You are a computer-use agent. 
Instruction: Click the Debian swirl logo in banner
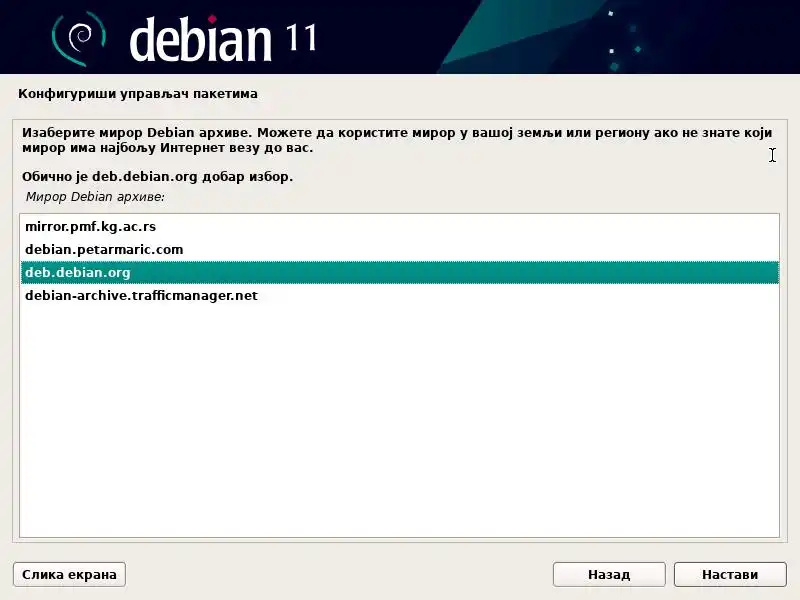[79, 38]
